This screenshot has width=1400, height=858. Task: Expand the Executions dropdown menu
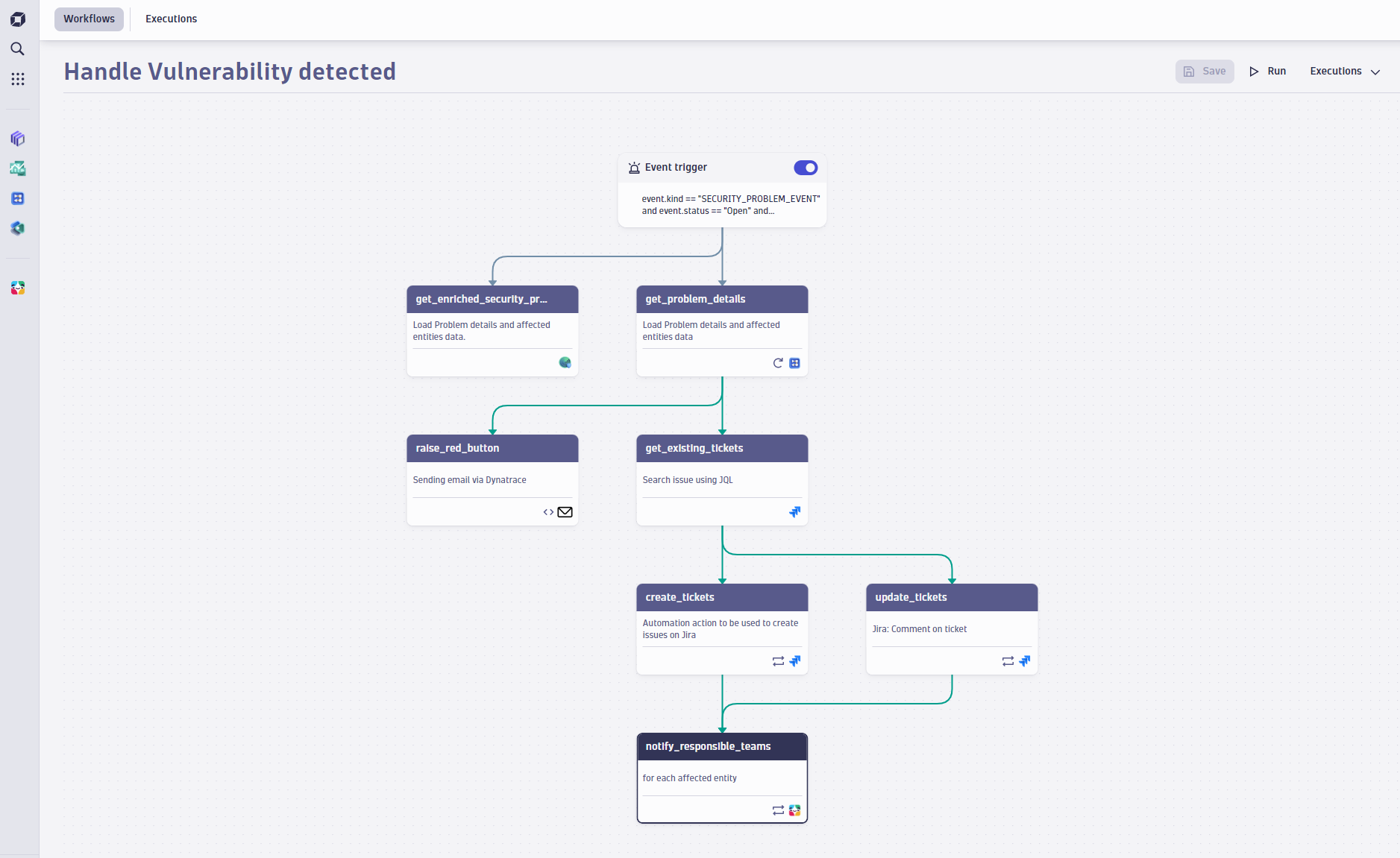[x=1345, y=72]
